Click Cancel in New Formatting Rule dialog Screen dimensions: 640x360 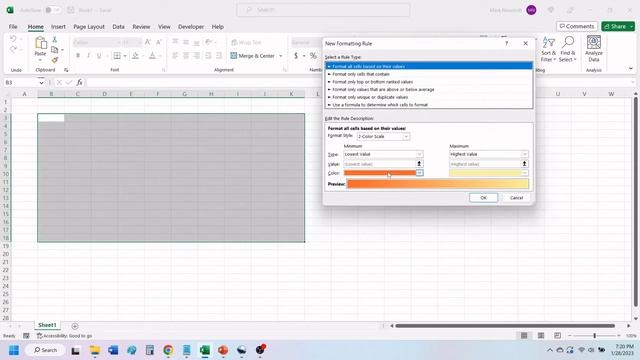point(516,198)
